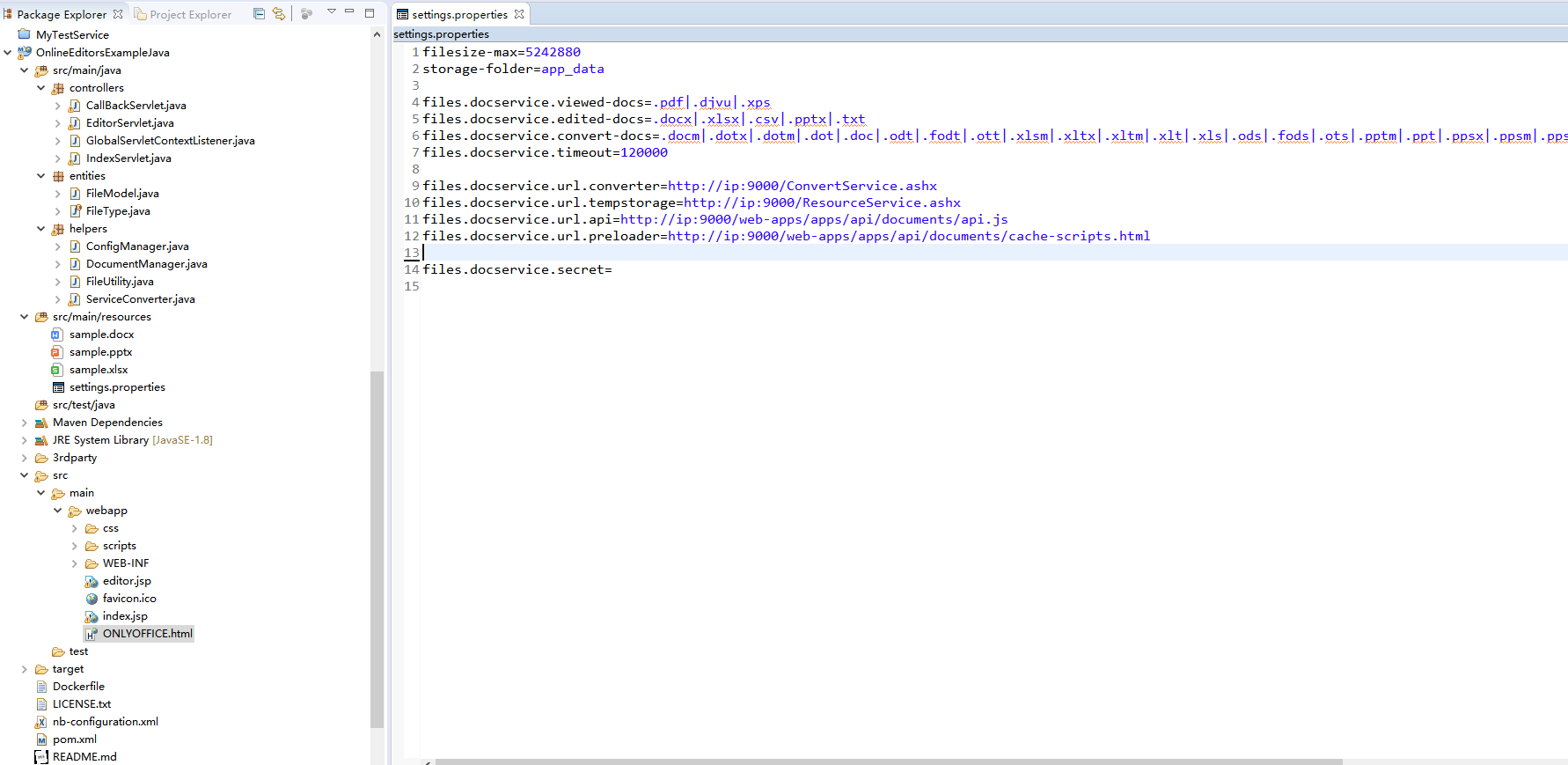Expand CallBackServlet.java node
Image resolution: width=1568 pixels, height=765 pixels.
[58, 106]
